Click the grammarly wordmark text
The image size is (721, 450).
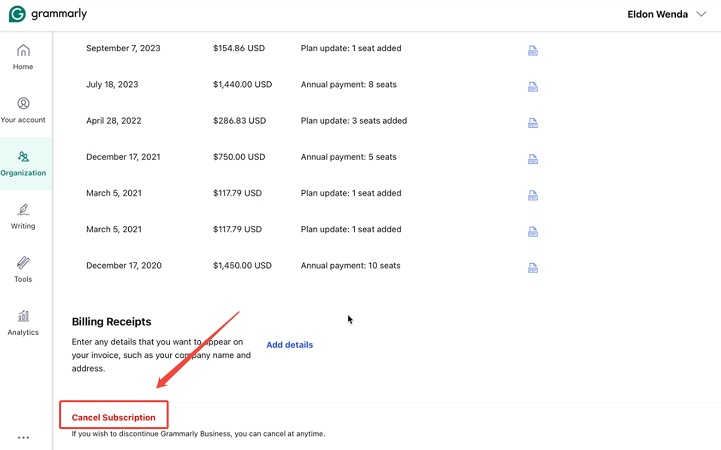pyautogui.click(x=59, y=14)
